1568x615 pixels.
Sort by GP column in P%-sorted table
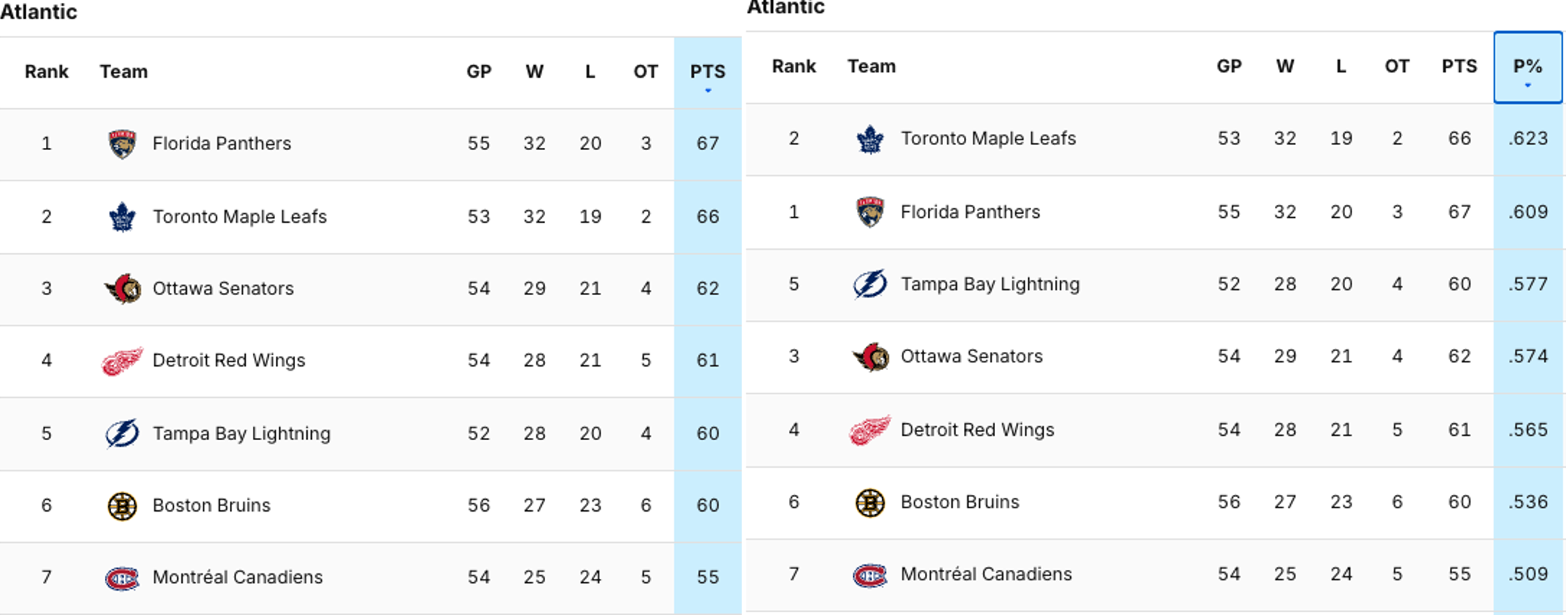(x=1228, y=67)
